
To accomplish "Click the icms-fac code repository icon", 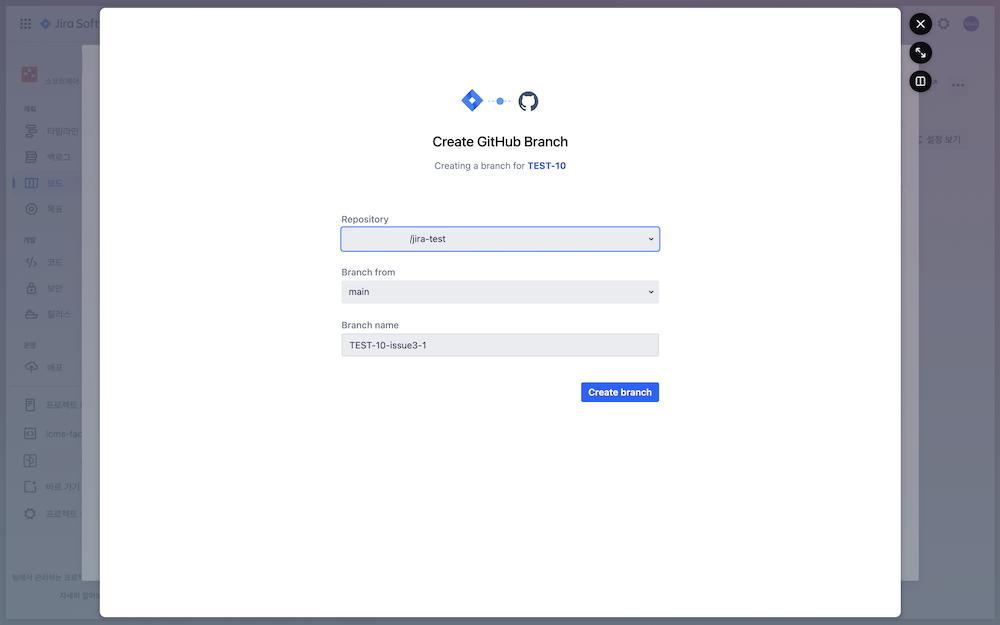I will 30,434.
